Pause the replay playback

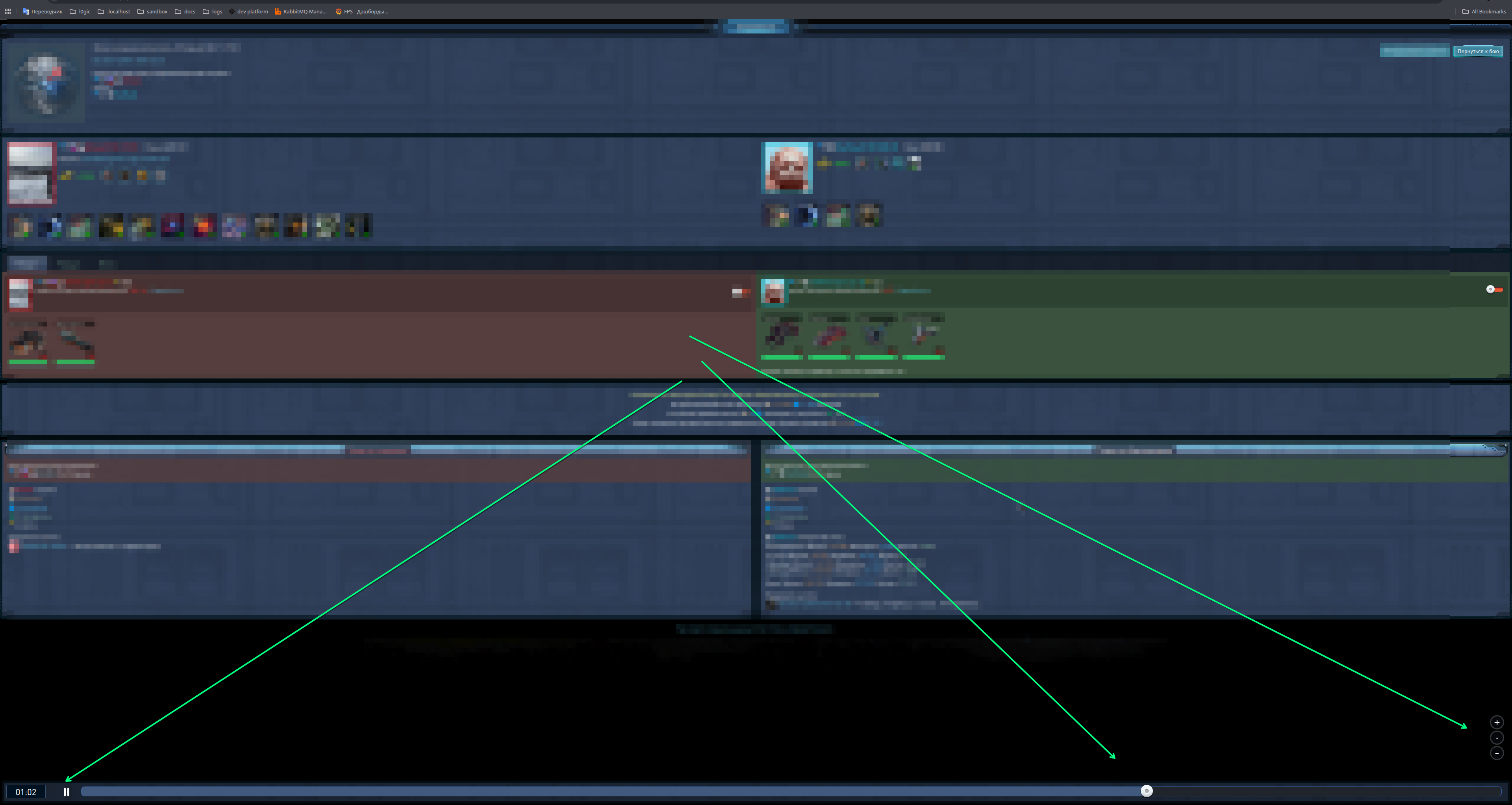66,792
